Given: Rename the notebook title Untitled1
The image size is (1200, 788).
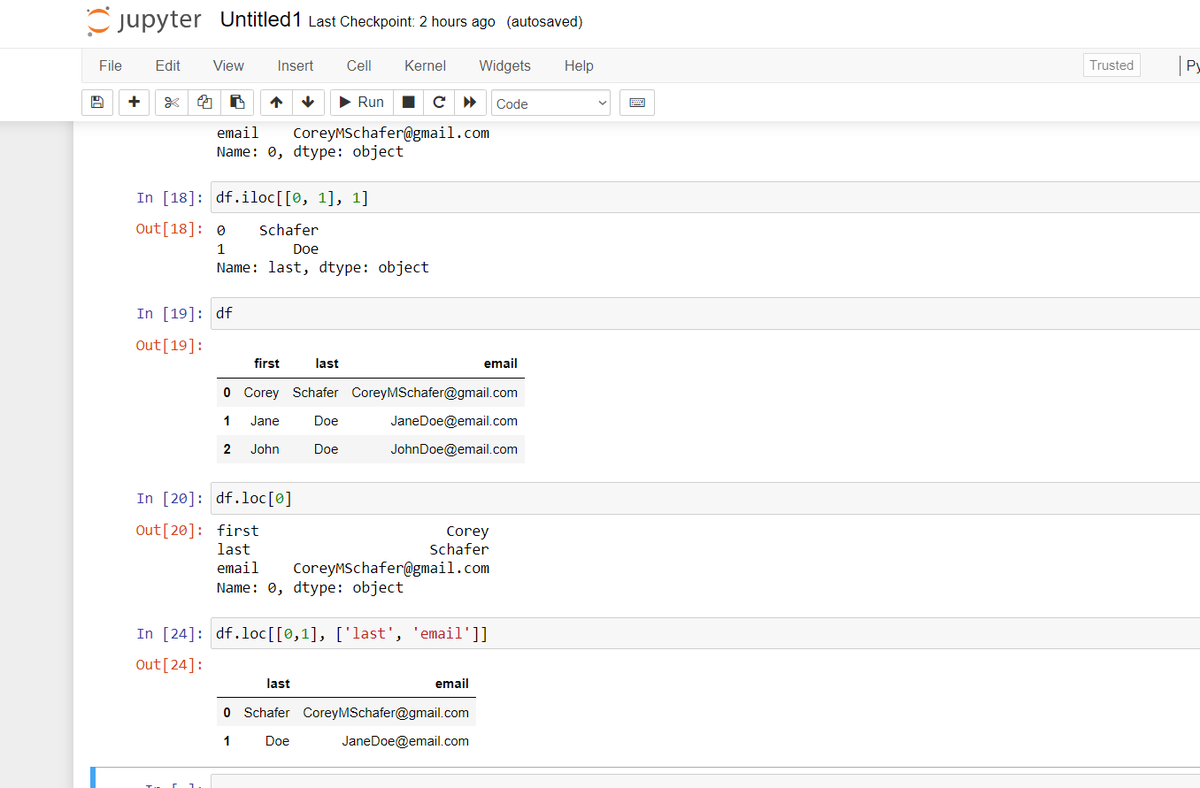Looking at the screenshot, I should pyautogui.click(x=261, y=20).
